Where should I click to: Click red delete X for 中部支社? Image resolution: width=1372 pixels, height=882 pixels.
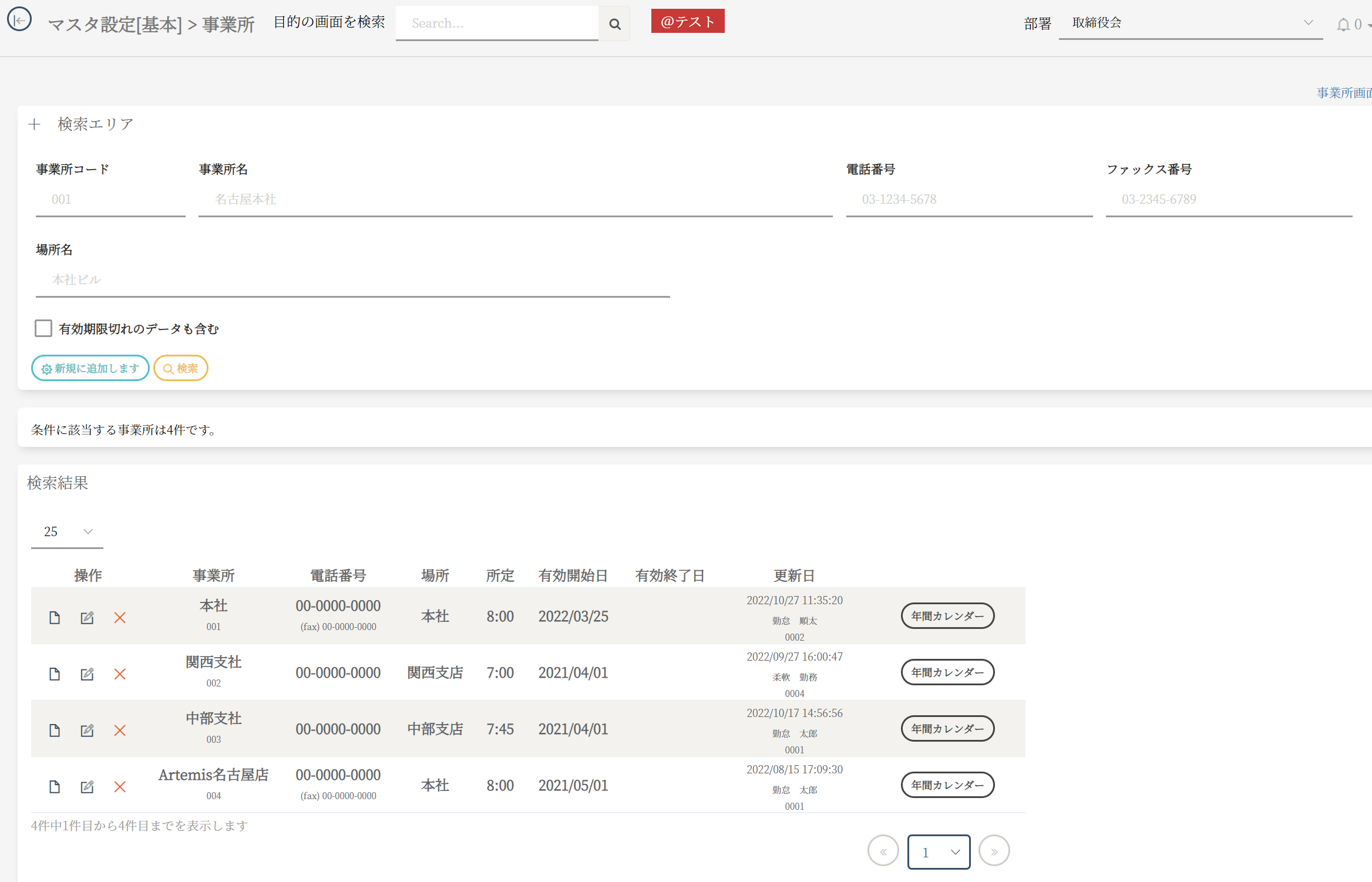[120, 730]
